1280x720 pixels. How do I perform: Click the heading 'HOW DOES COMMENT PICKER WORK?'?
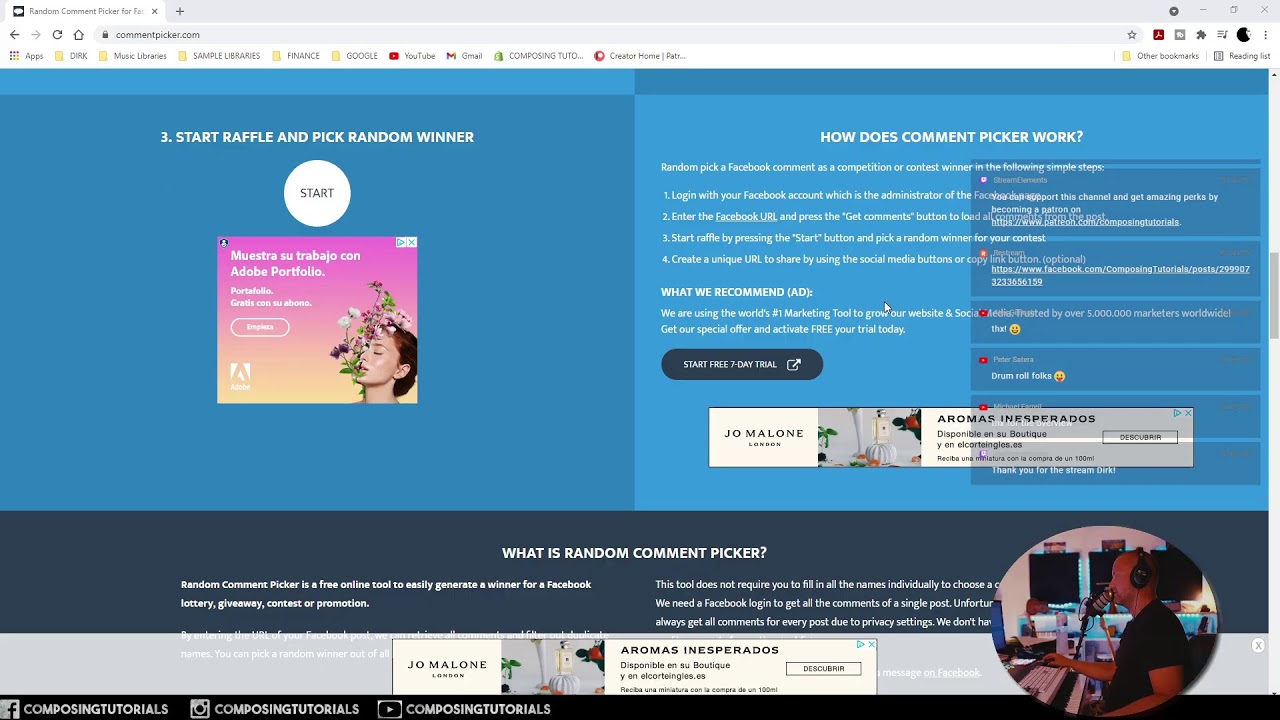tap(951, 137)
